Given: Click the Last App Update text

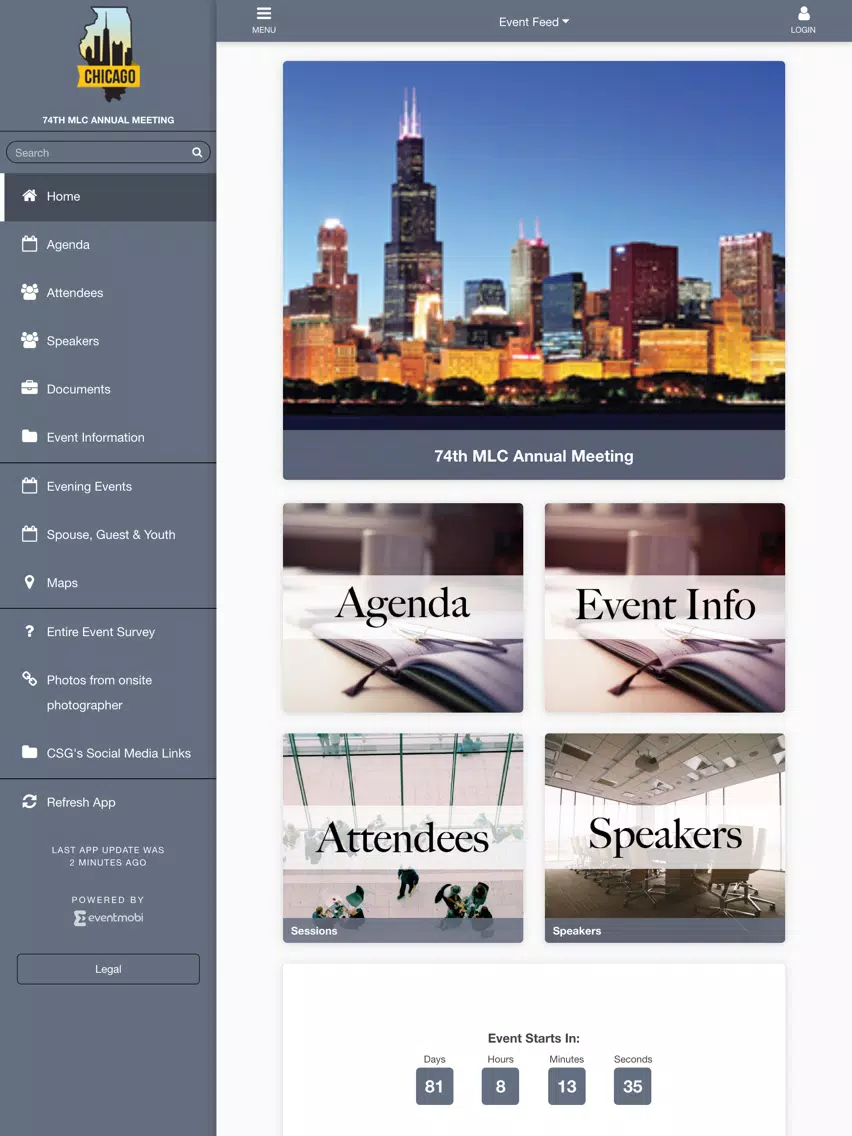Looking at the screenshot, I should (x=108, y=856).
